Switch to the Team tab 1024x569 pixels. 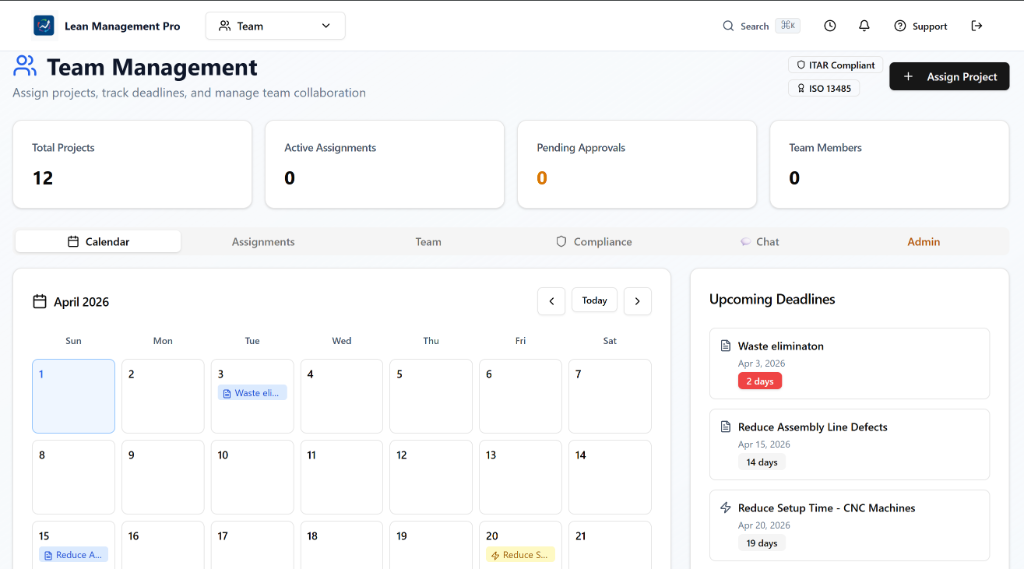(428, 242)
